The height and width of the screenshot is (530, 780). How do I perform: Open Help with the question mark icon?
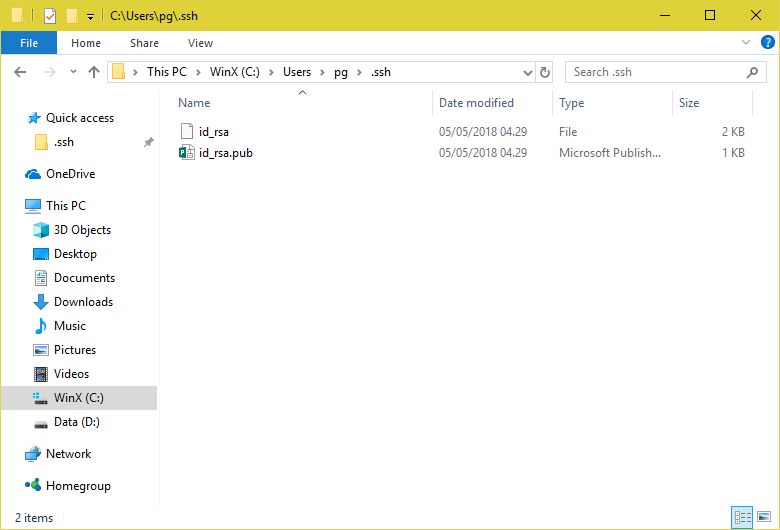point(768,42)
